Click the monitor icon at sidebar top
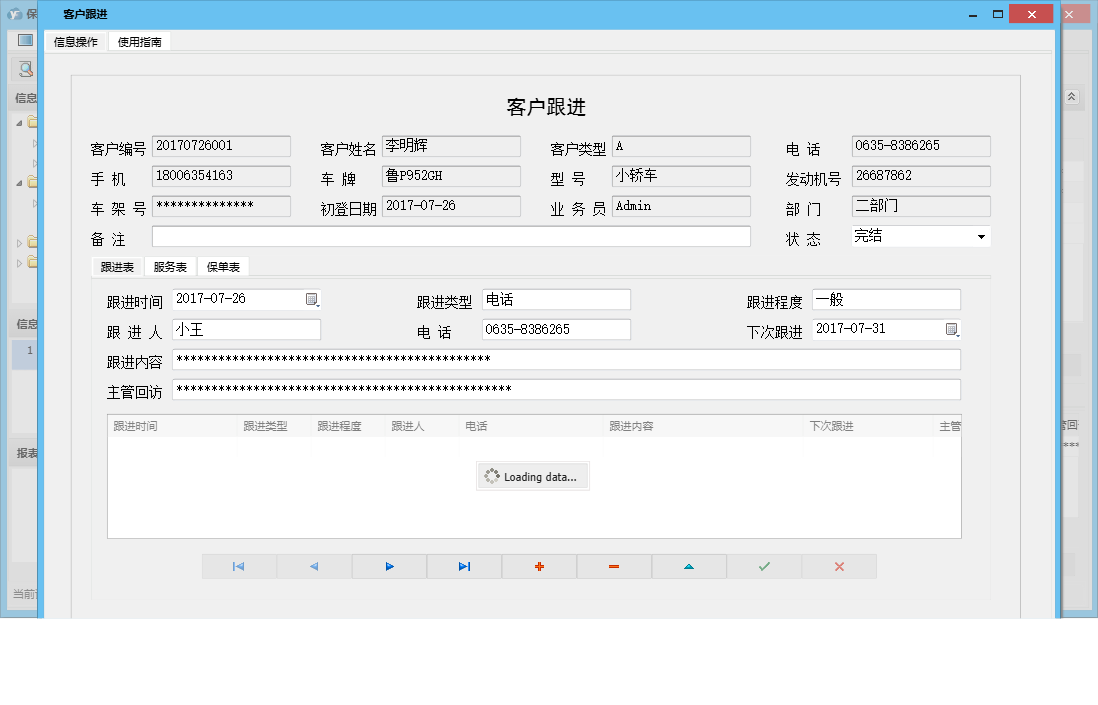 click(23, 39)
